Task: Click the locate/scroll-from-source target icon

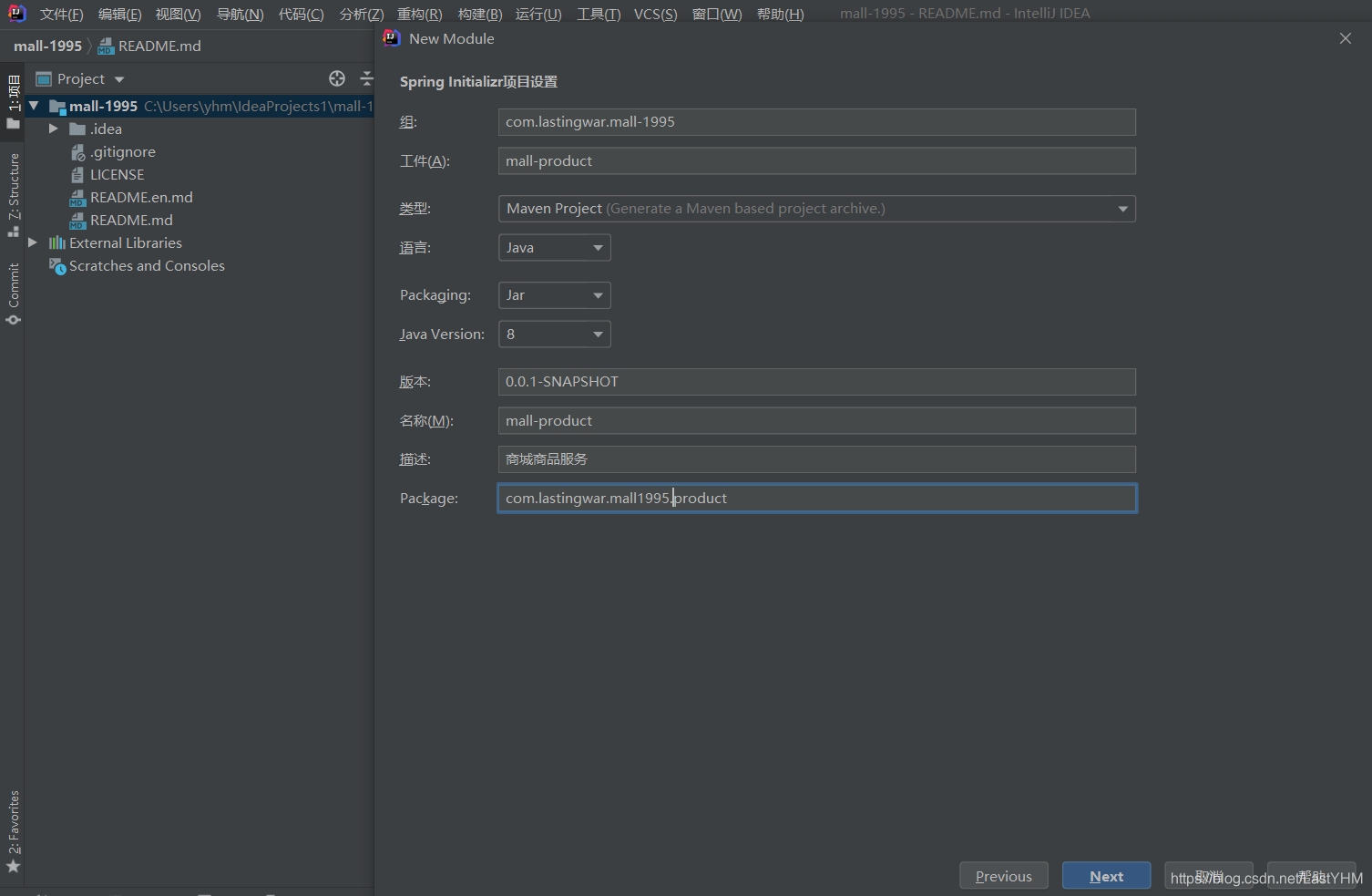Action: point(337,78)
